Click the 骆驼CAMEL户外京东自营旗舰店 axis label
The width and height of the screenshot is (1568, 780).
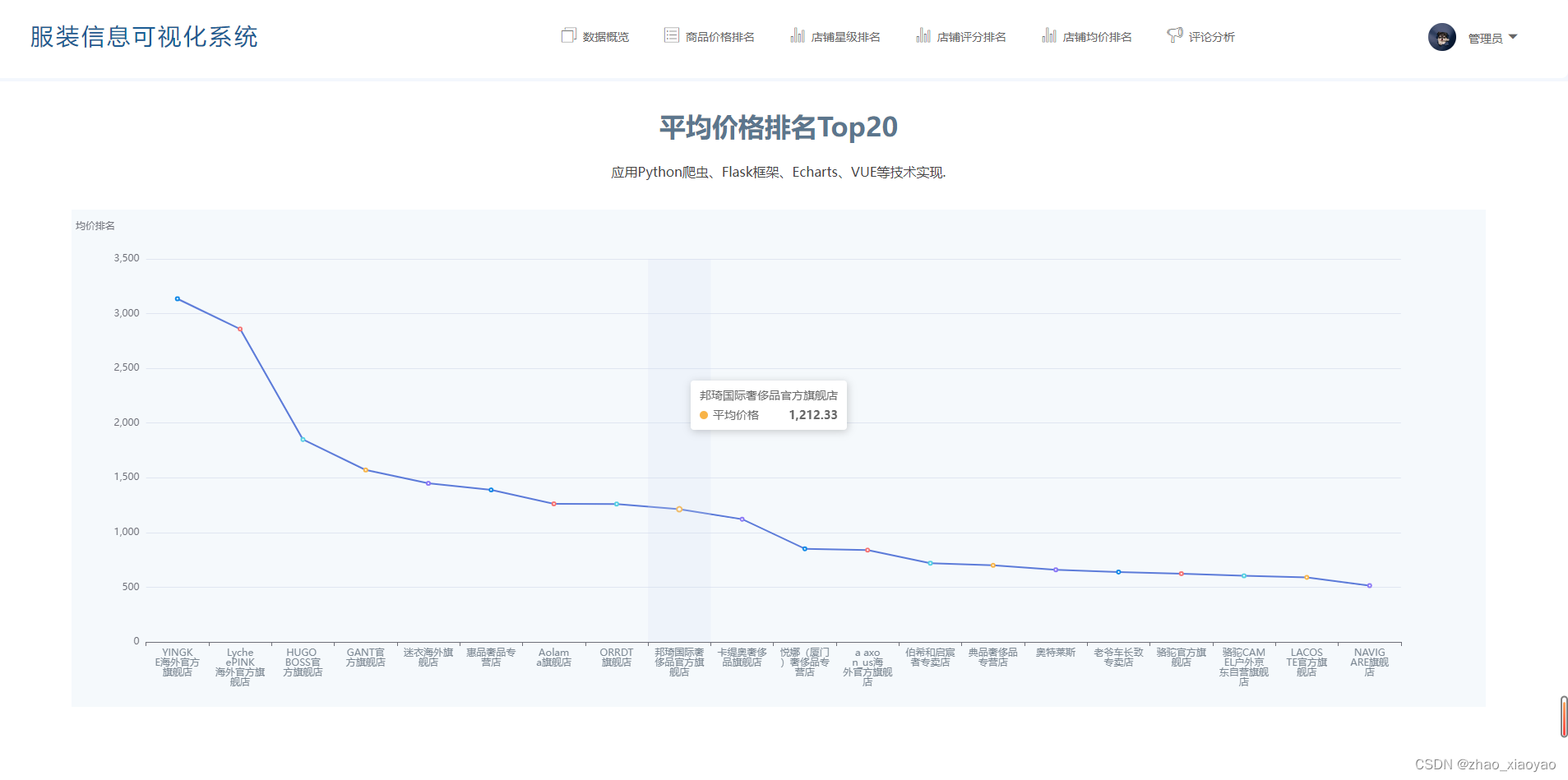1244,667
